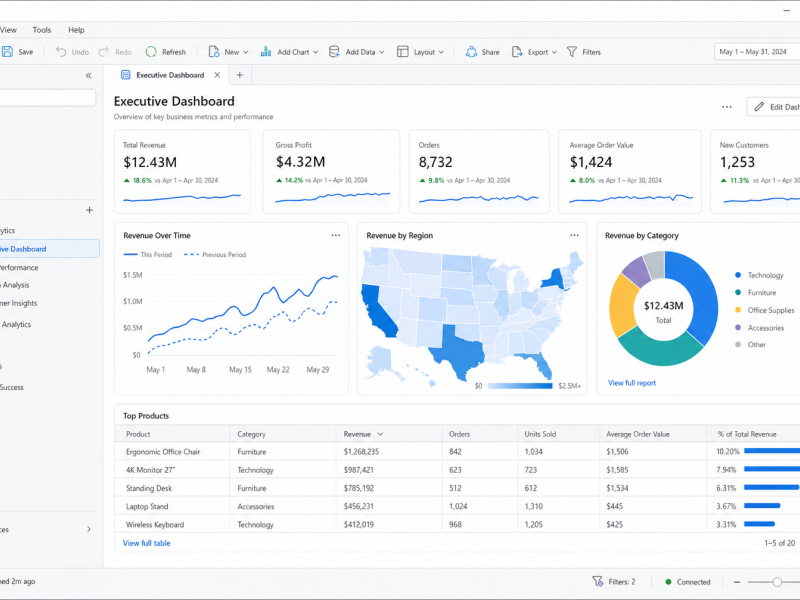Image resolution: width=800 pixels, height=600 pixels.
Task: Close the Executive Dashboard tab
Action: tap(217, 75)
